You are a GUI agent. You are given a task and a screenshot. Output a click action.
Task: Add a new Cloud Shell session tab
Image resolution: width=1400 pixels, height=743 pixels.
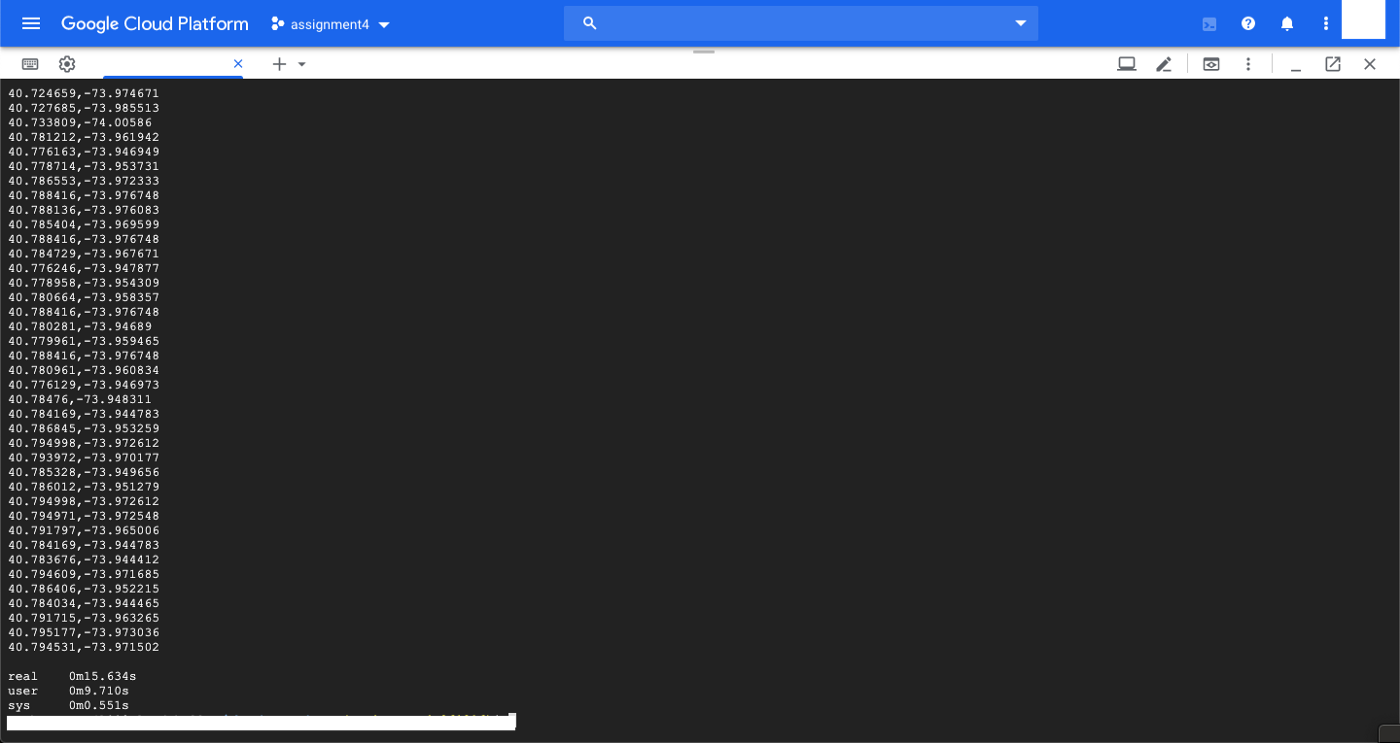279,64
